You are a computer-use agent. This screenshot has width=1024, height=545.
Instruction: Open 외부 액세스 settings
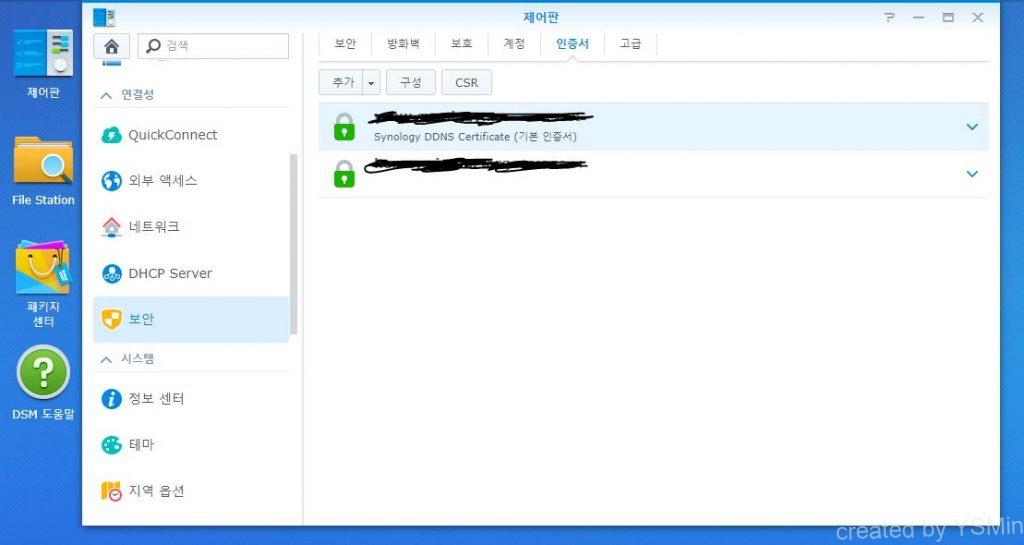(x=162, y=181)
